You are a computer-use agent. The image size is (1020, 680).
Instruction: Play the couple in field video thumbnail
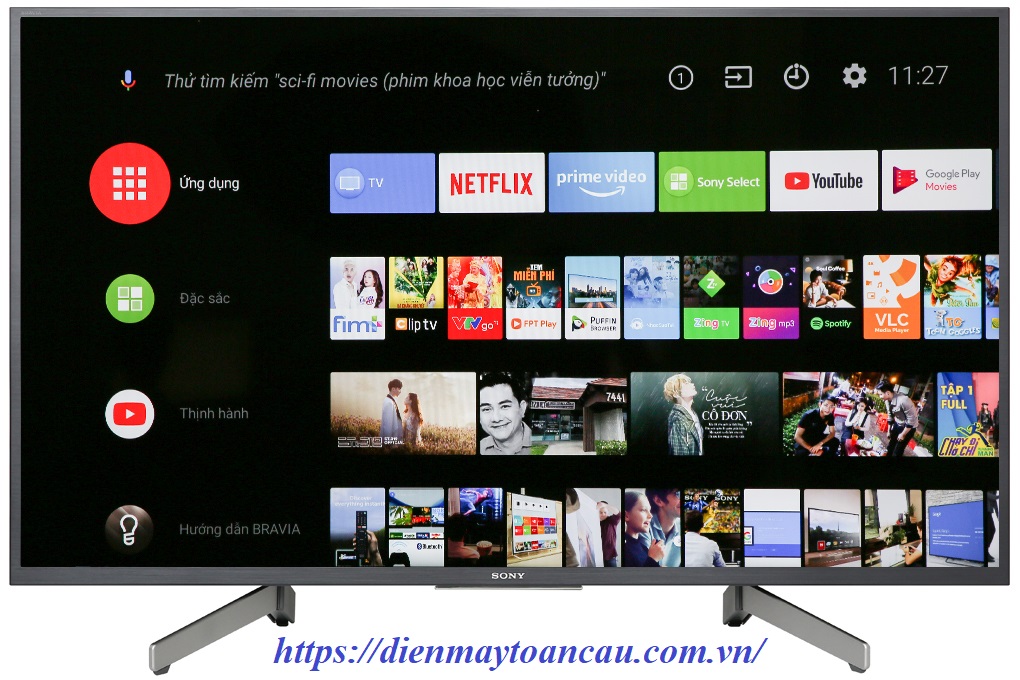(x=403, y=413)
